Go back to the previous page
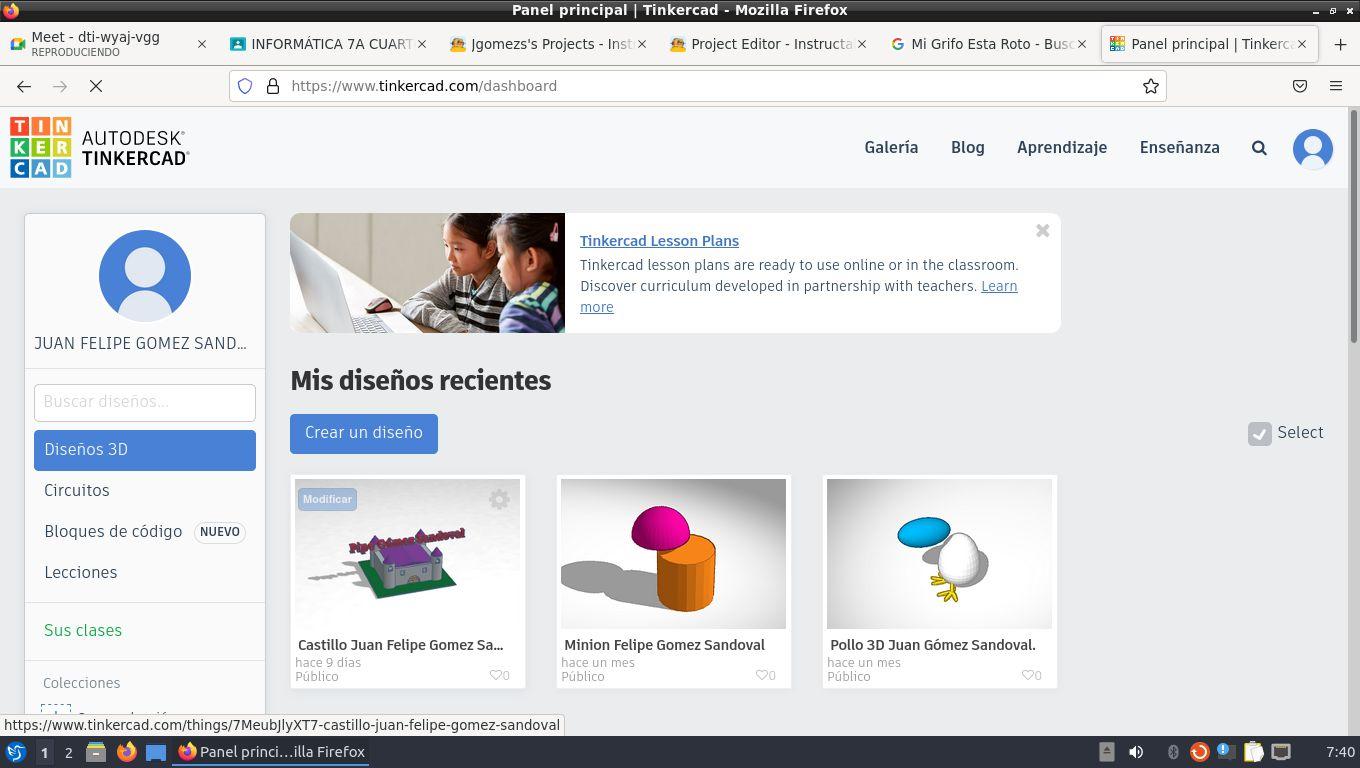1360x768 pixels. click(x=24, y=86)
